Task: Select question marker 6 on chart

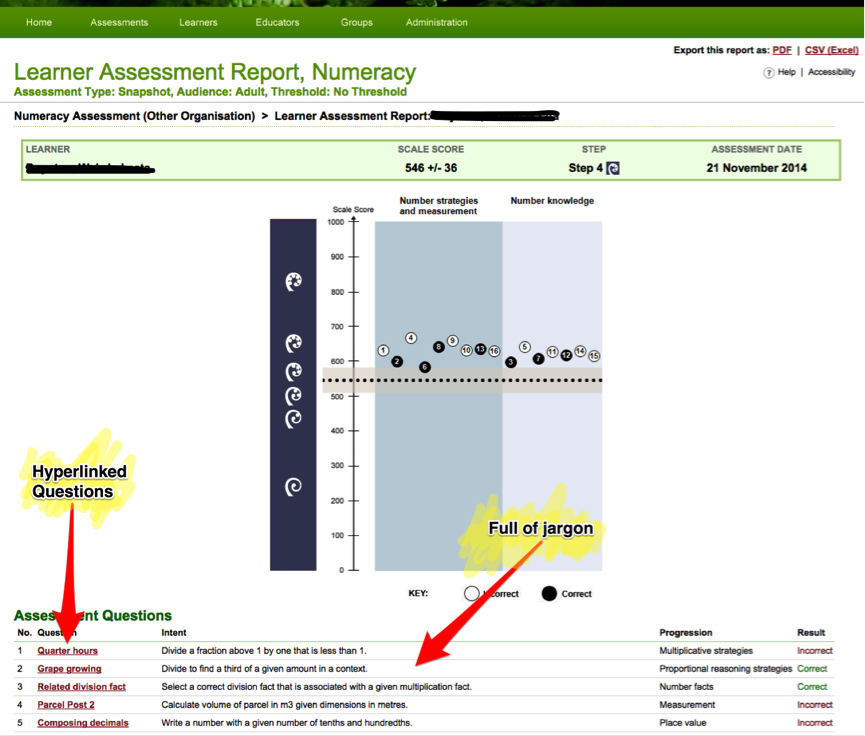Action: point(425,367)
